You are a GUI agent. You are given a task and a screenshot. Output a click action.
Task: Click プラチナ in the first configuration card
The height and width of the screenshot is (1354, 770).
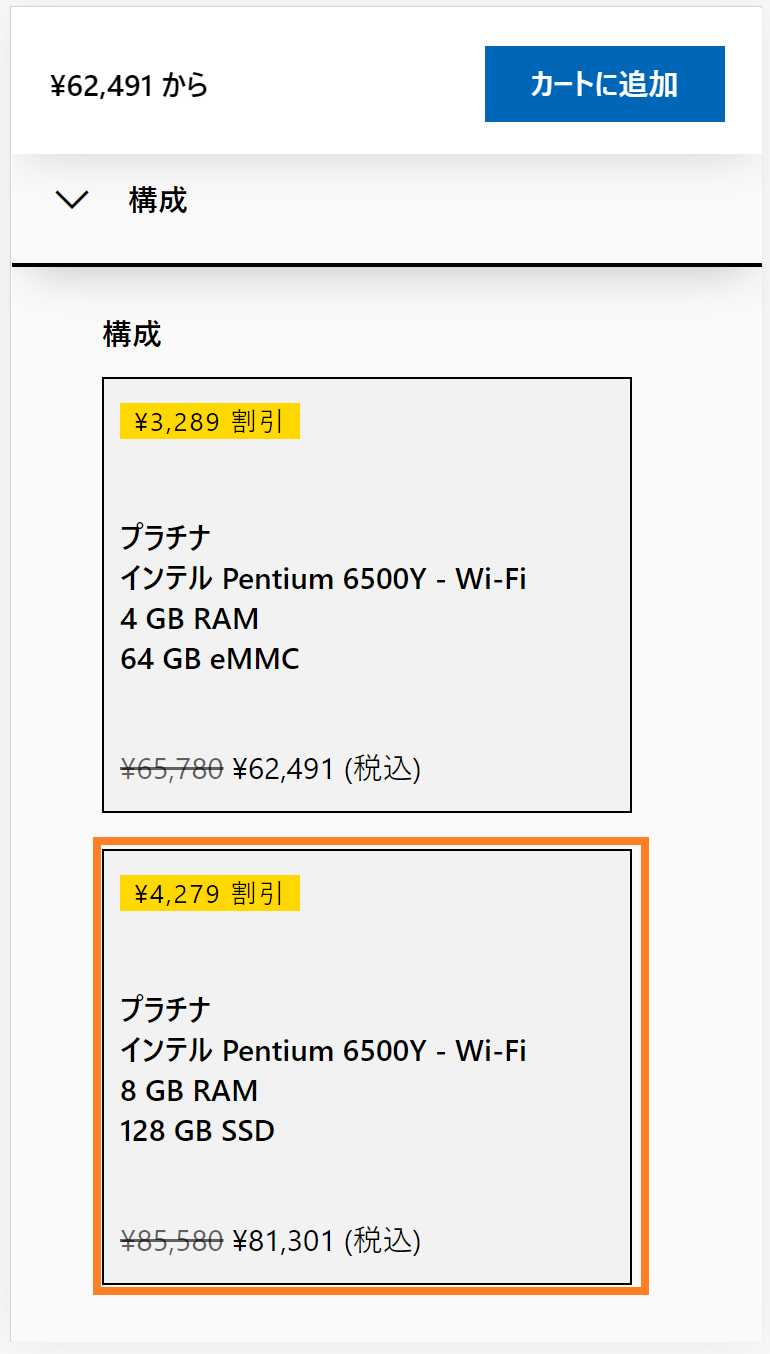165,538
